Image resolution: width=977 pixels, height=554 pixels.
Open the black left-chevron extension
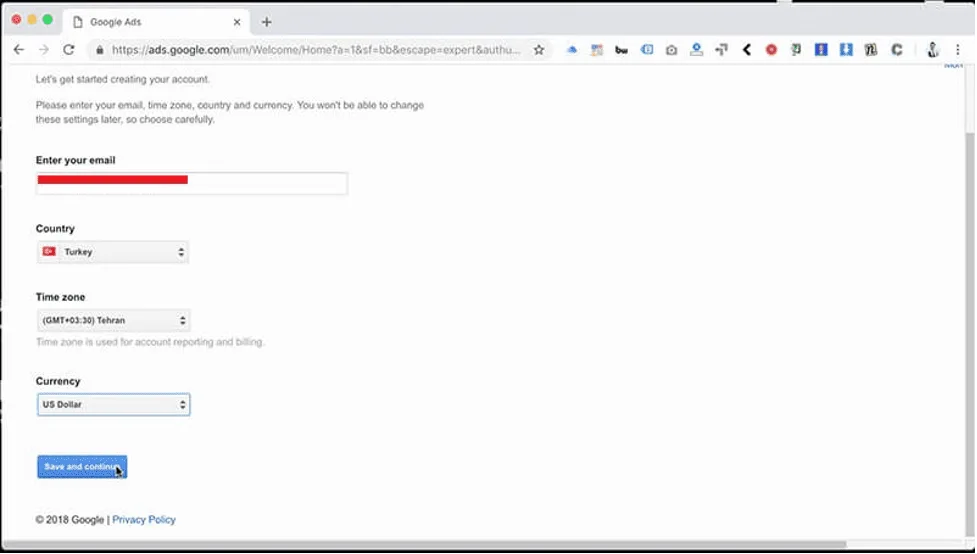click(746, 50)
